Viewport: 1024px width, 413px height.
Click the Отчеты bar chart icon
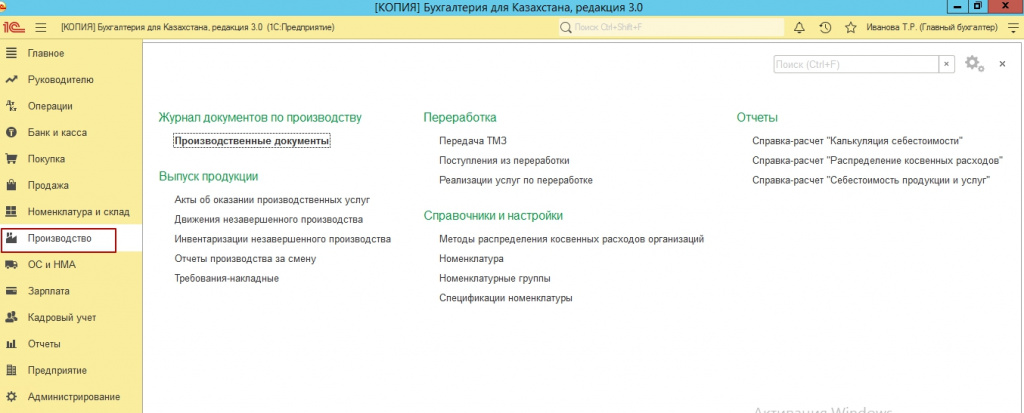[x=11, y=344]
